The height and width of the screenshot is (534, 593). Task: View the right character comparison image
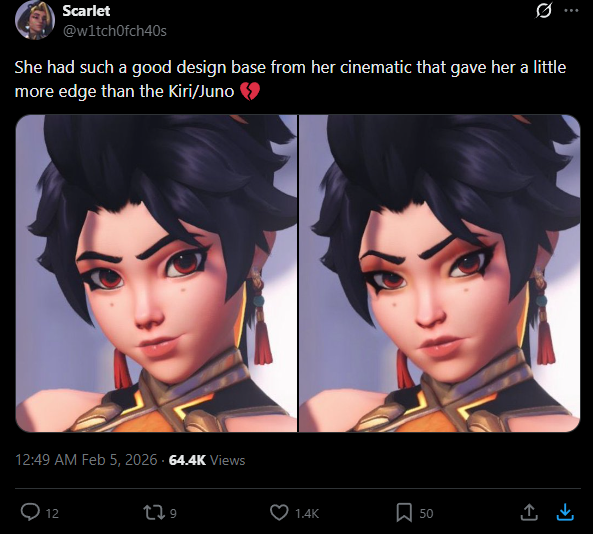point(439,273)
